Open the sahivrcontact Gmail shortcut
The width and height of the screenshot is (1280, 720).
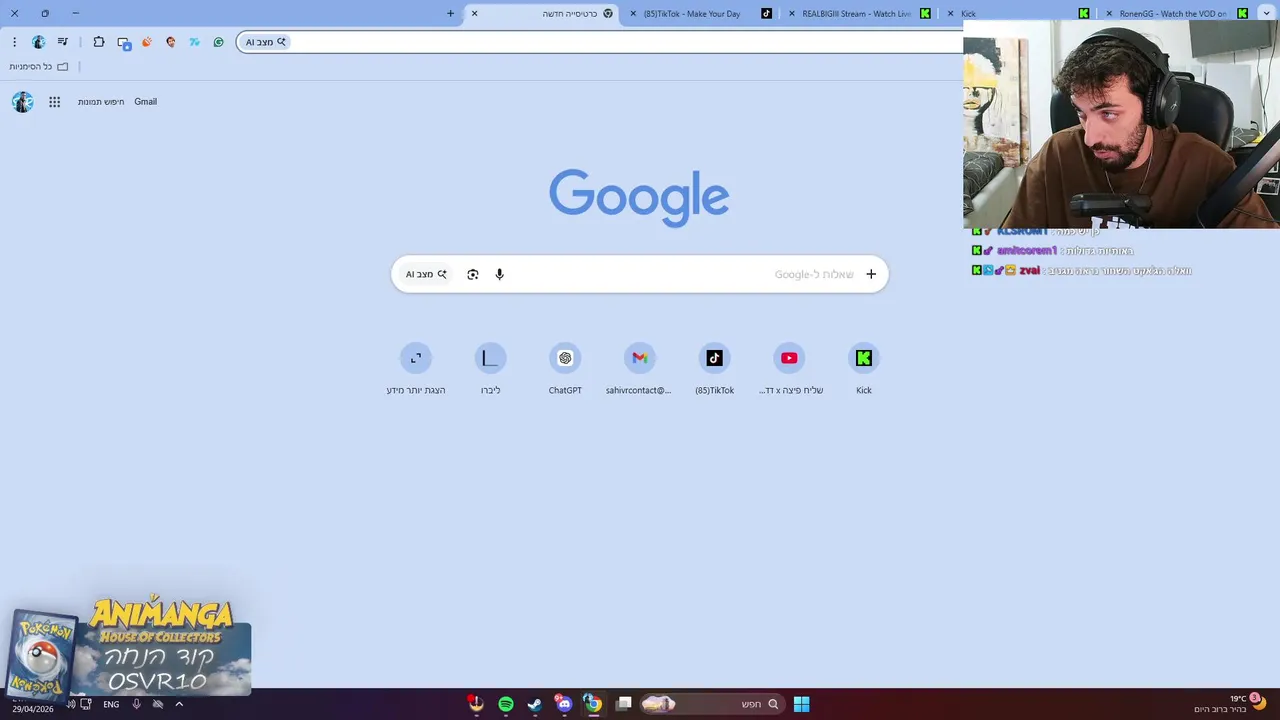[x=639, y=370]
